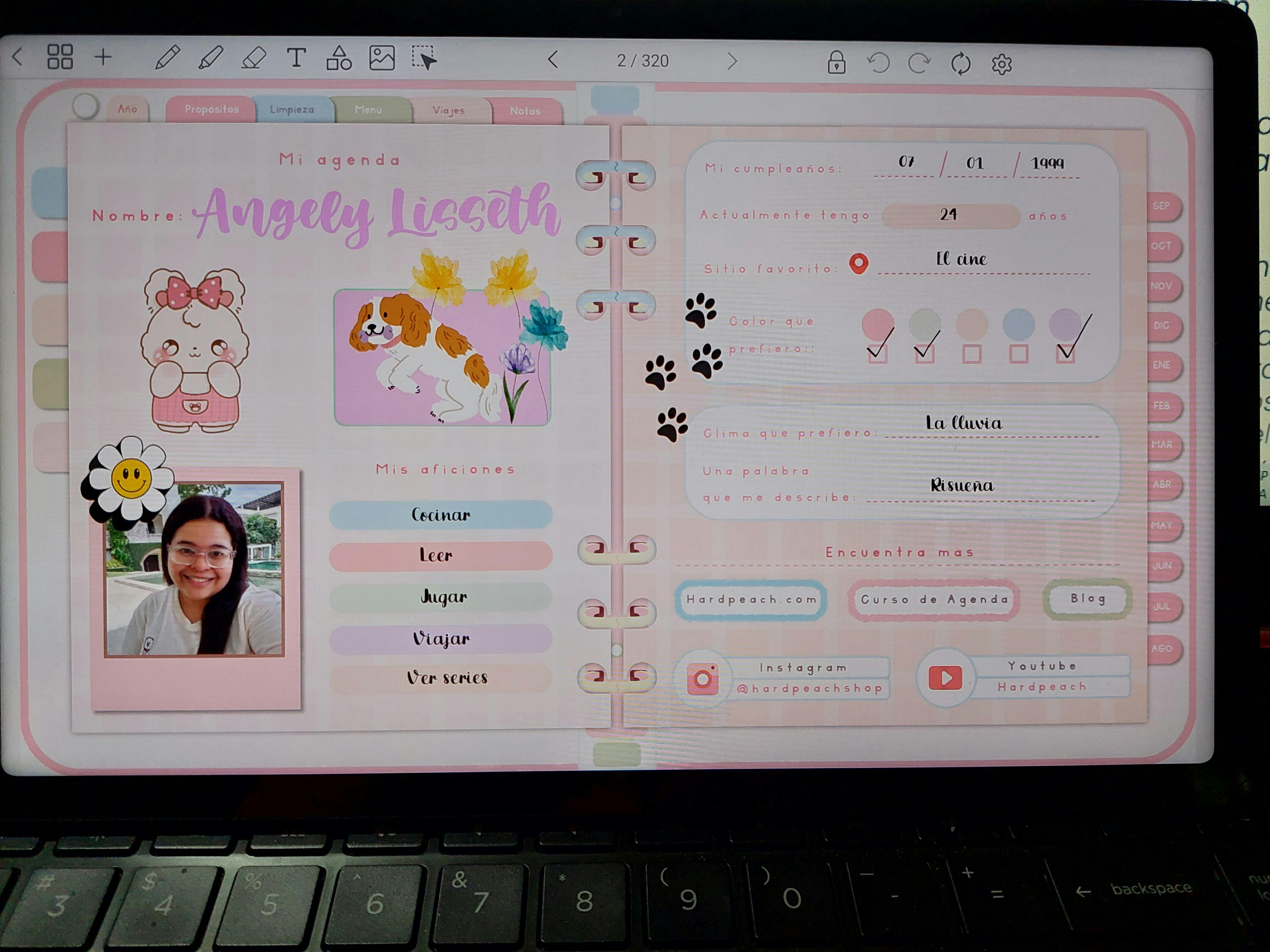Open the shapes tool
Viewport: 1270px width, 952px height.
click(x=339, y=58)
